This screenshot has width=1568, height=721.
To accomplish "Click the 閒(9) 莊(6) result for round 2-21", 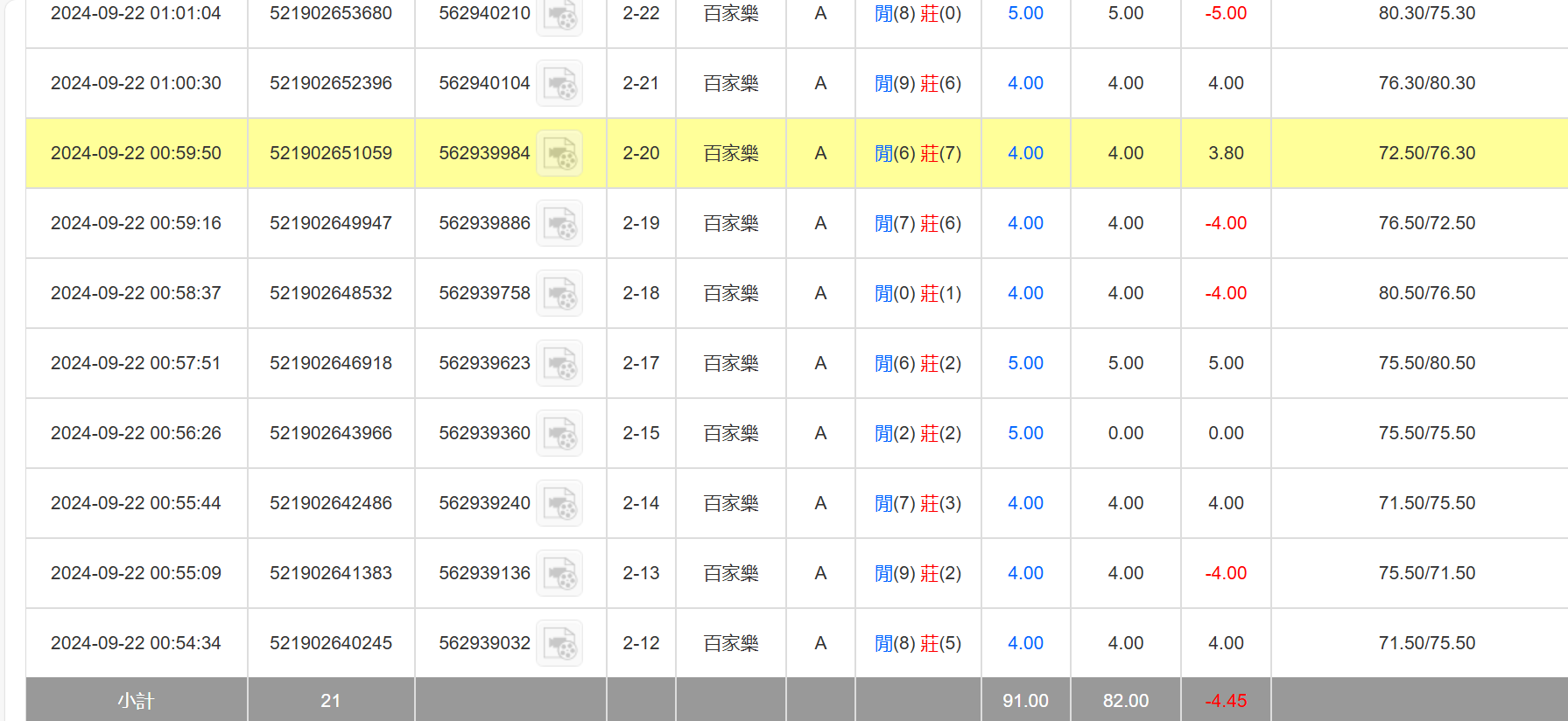I will [918, 83].
